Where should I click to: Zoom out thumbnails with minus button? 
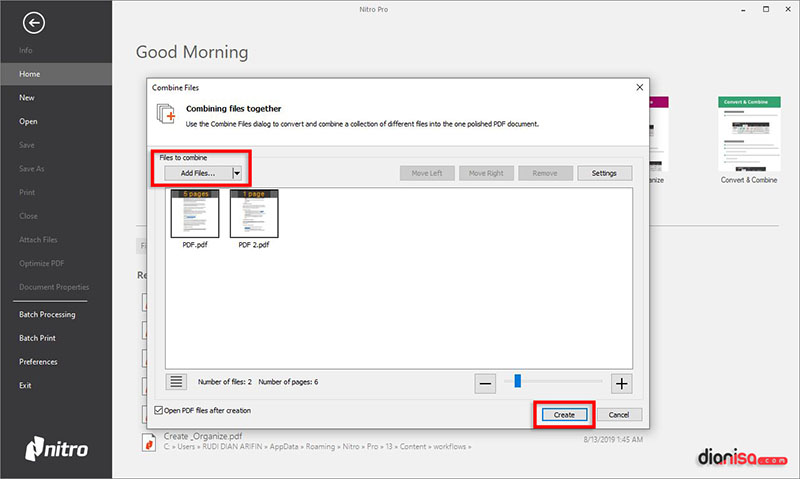pyautogui.click(x=485, y=384)
